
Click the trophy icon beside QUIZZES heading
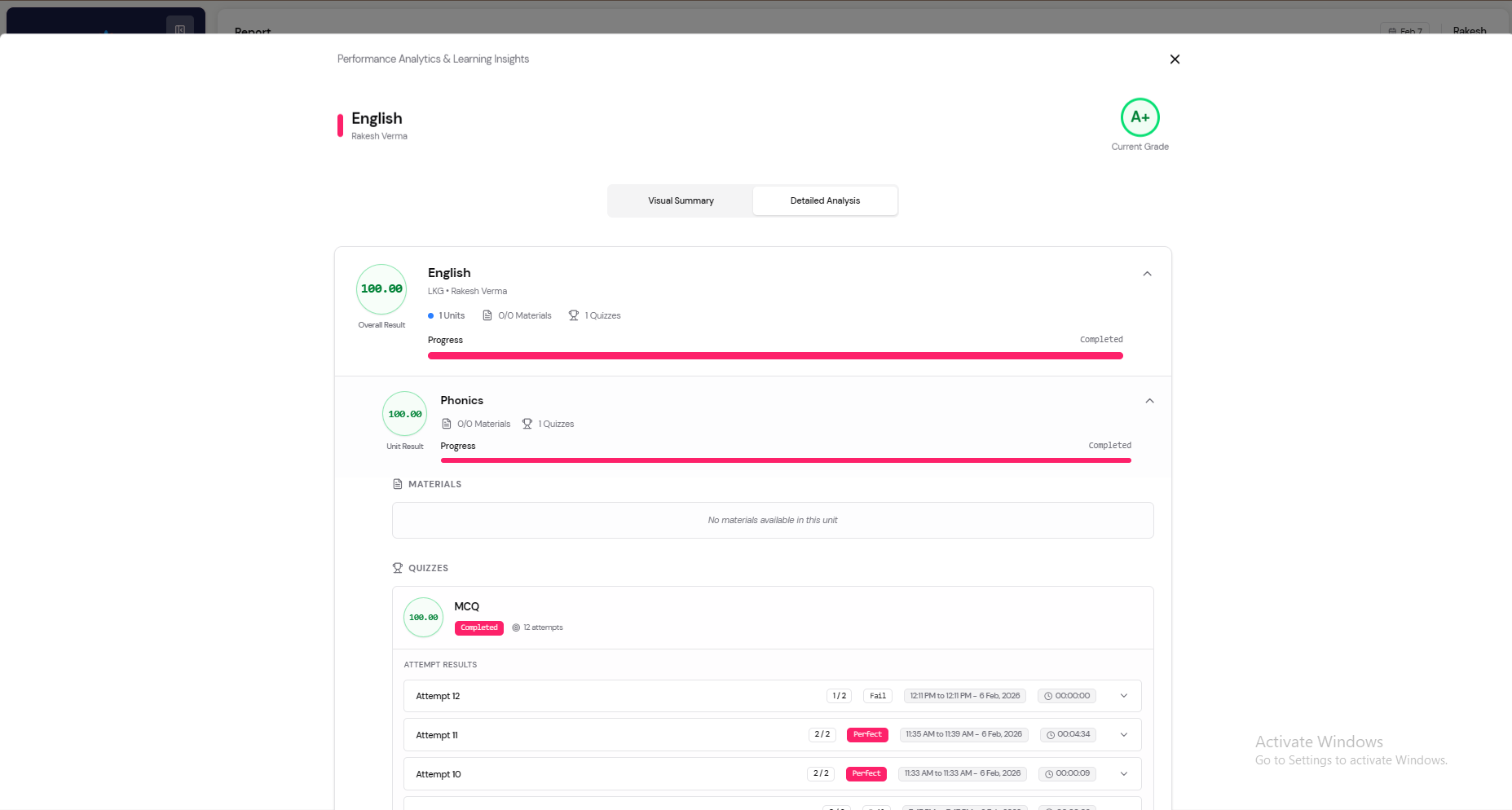398,568
